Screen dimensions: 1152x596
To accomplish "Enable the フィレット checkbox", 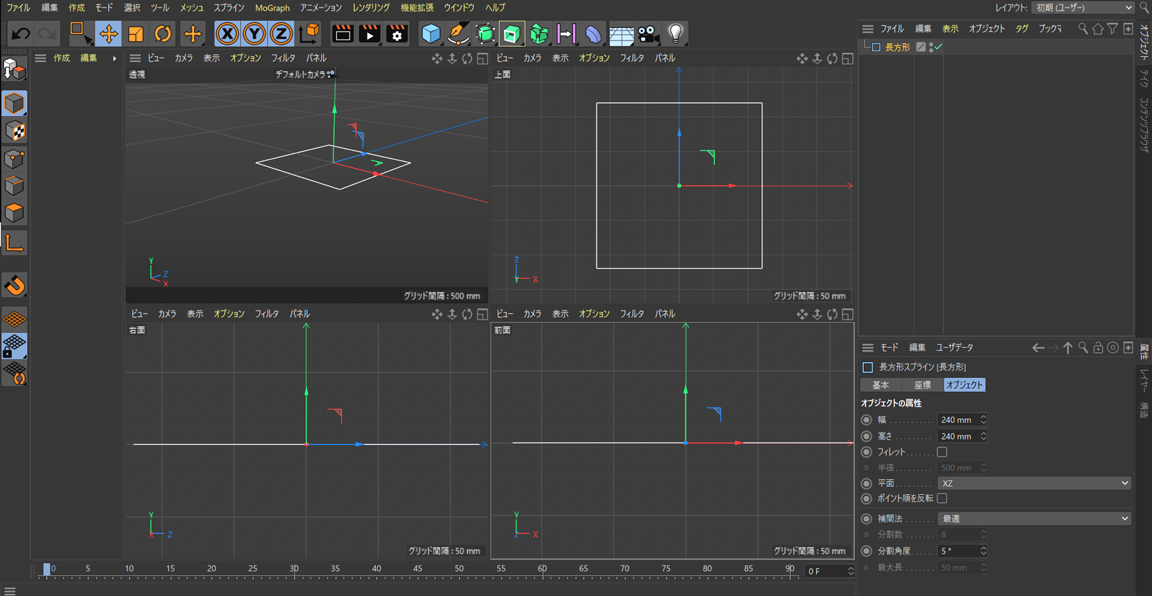I will 942,452.
